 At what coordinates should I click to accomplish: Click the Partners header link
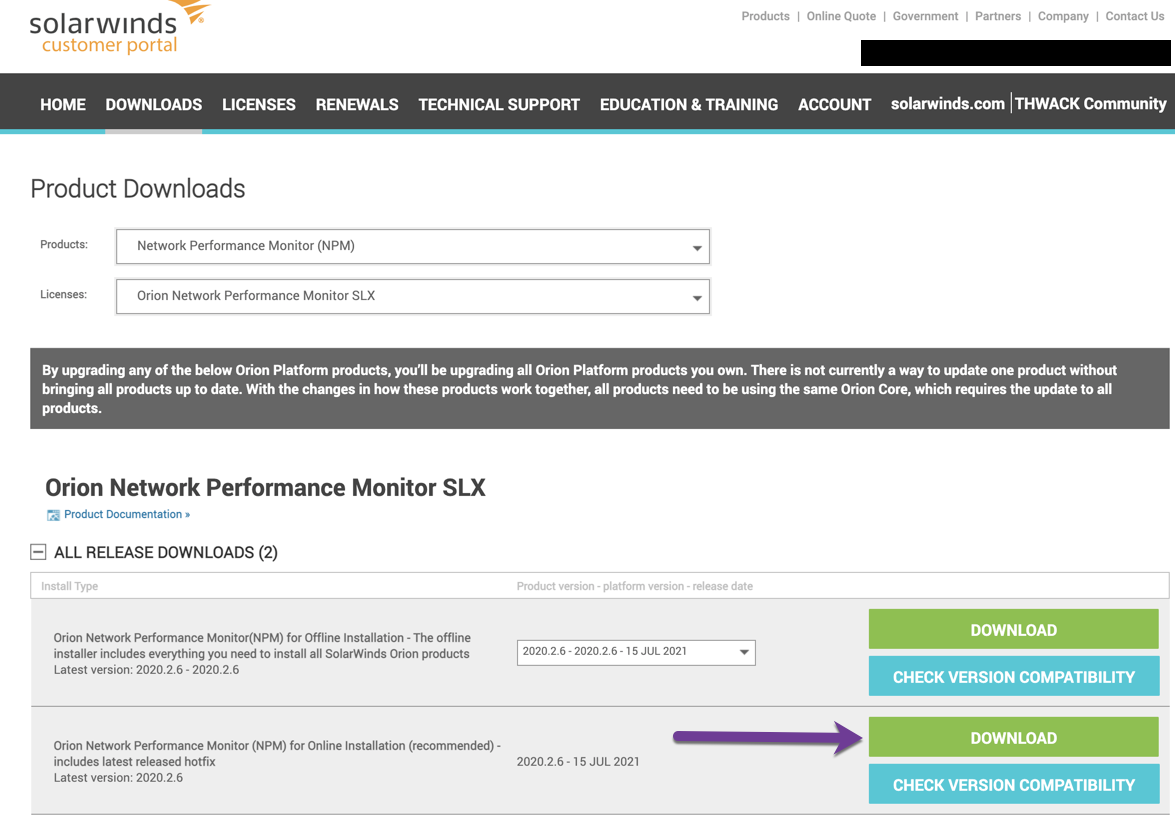997,16
